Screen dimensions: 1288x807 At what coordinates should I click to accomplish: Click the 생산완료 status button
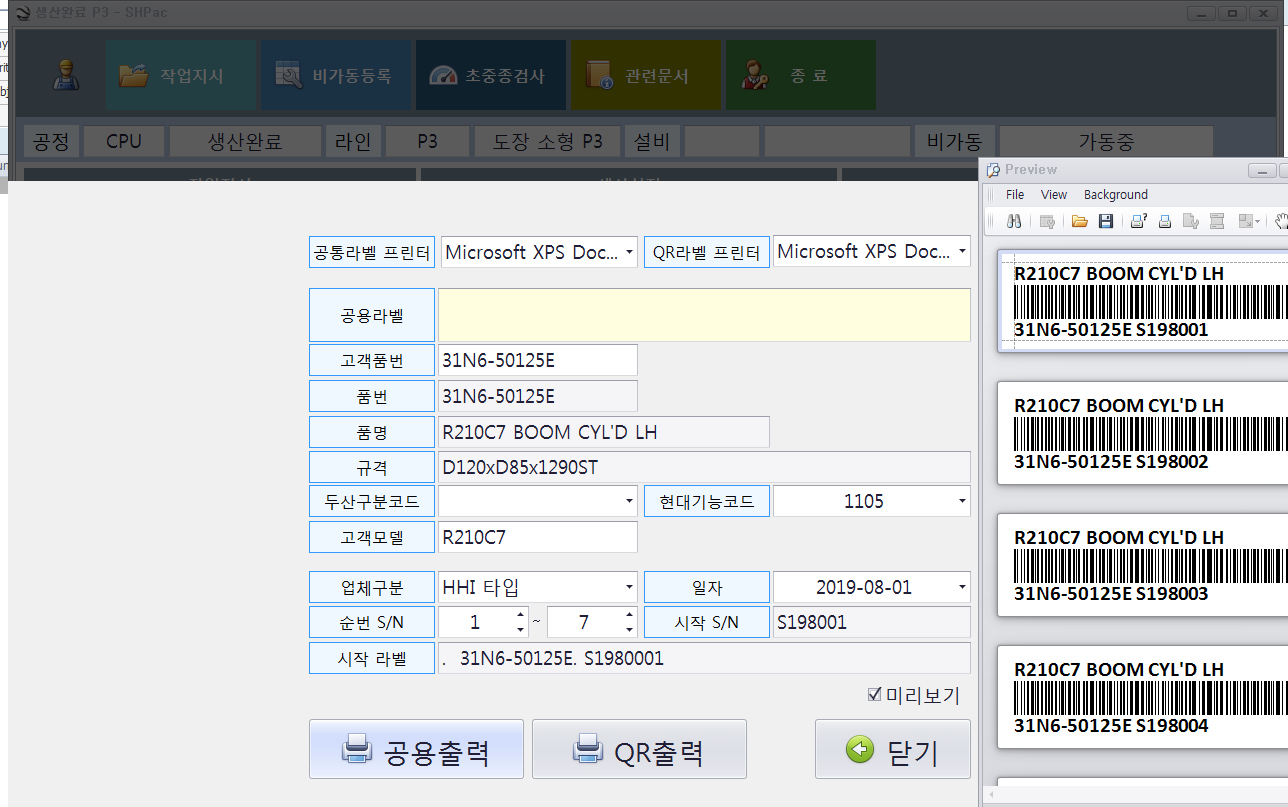coord(245,142)
